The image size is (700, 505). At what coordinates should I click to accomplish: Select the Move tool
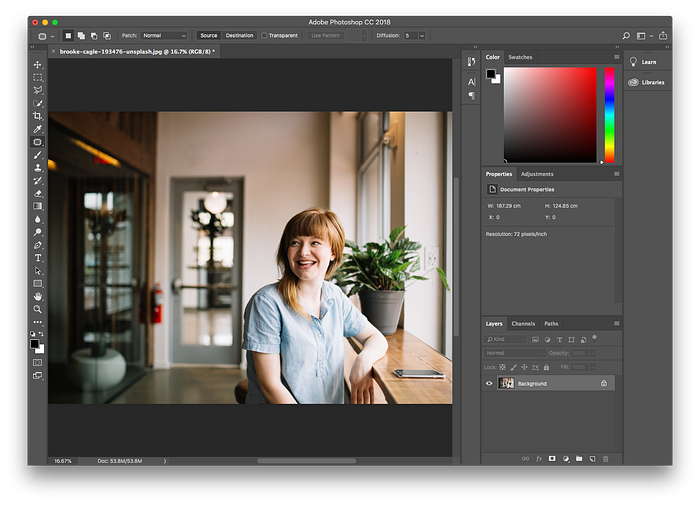coord(38,64)
